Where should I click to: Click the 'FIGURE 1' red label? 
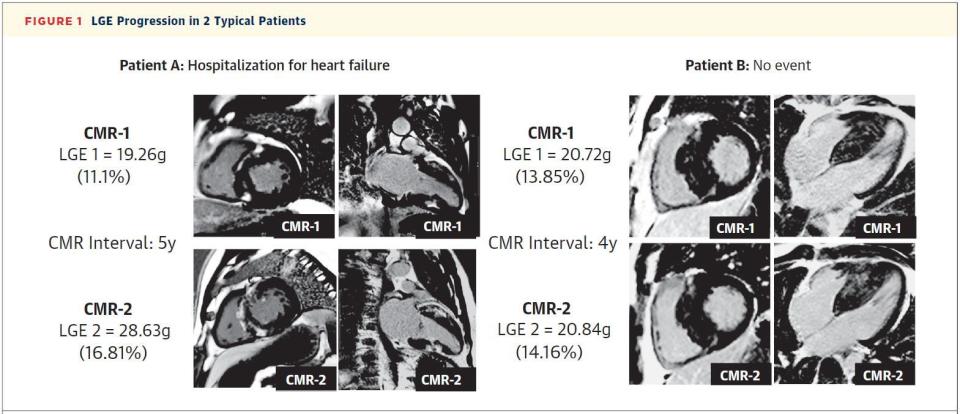pyautogui.click(x=46, y=21)
